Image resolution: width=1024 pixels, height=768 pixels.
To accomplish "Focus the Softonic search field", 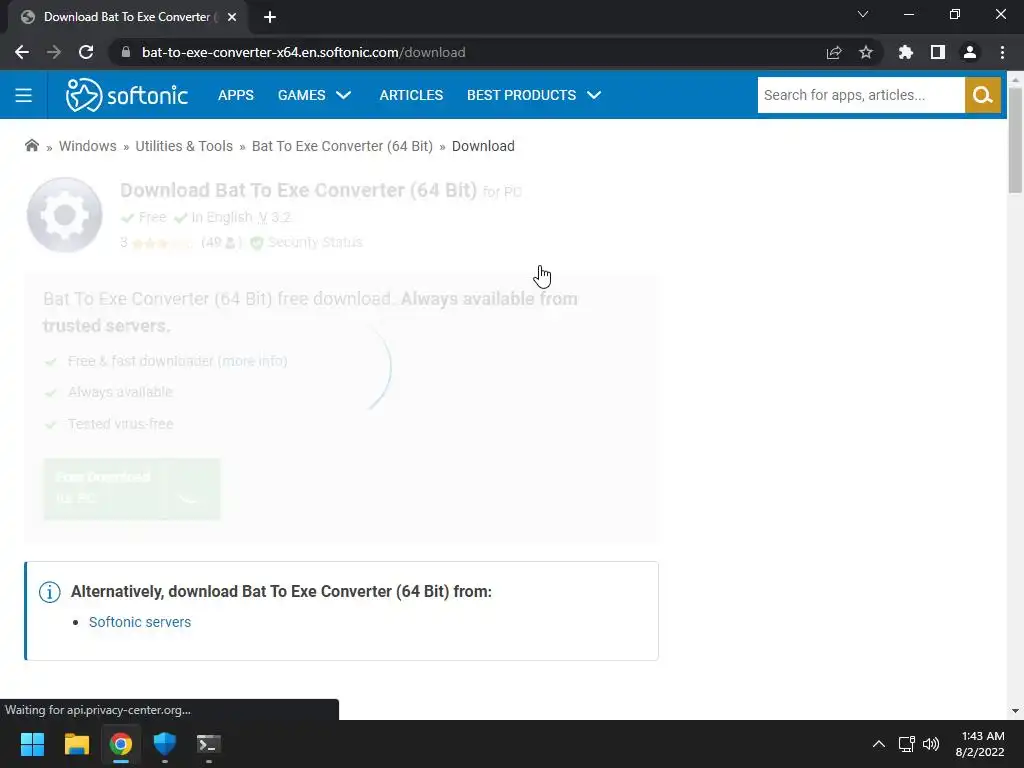I will coord(861,95).
